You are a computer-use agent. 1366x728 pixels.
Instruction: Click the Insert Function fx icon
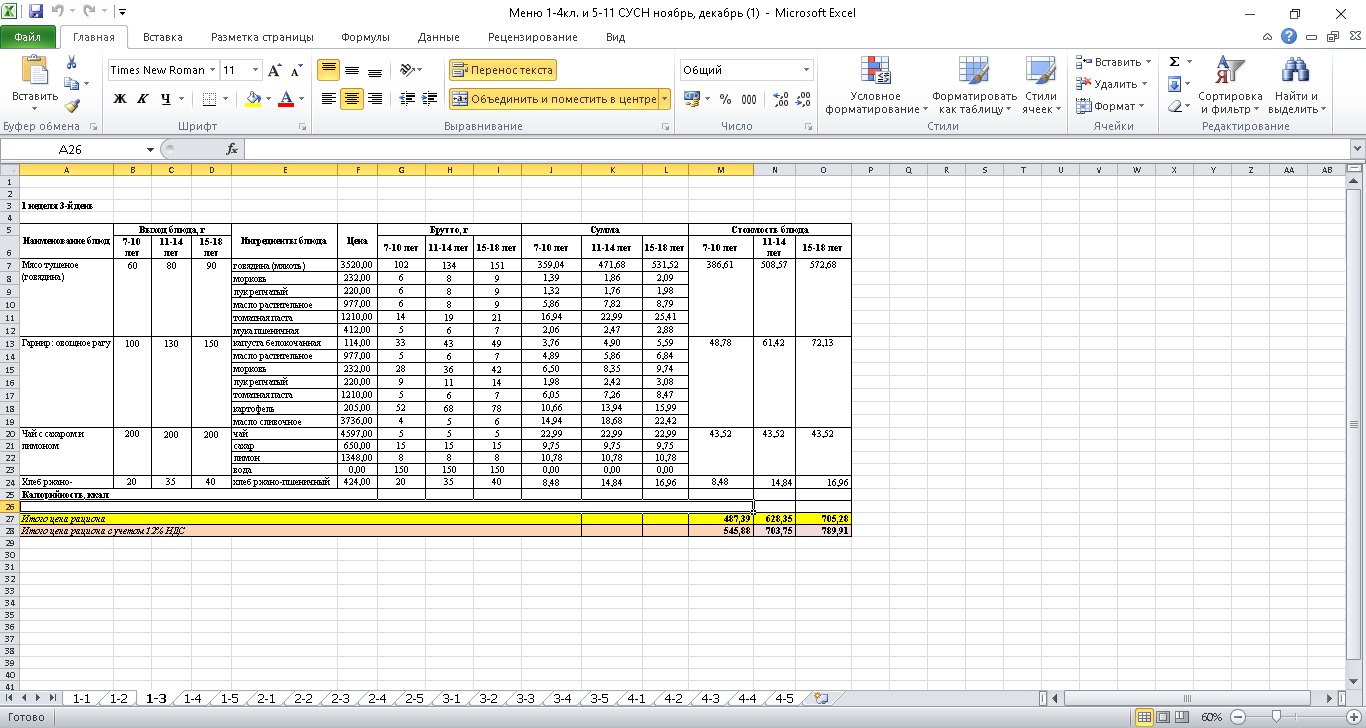coord(232,149)
